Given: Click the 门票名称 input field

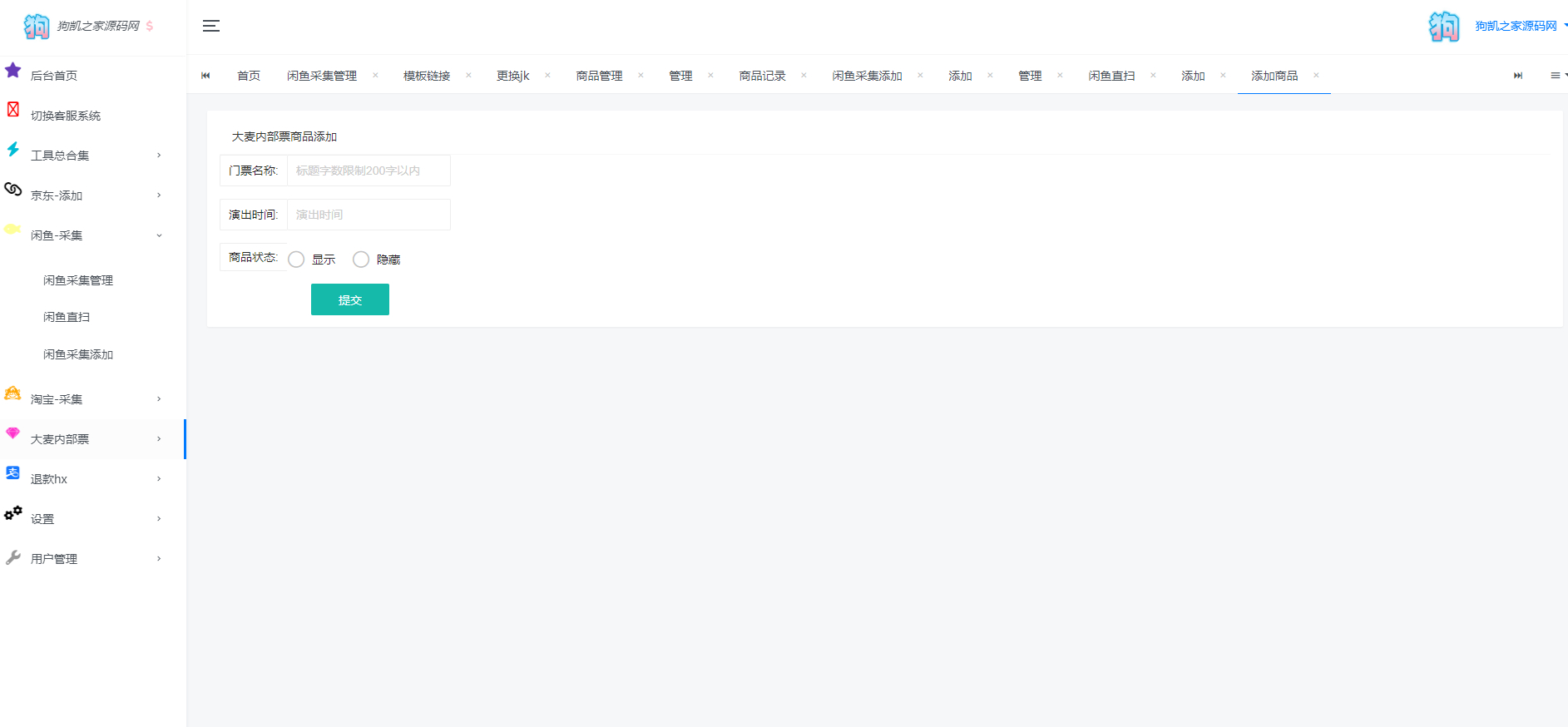Looking at the screenshot, I should [369, 171].
